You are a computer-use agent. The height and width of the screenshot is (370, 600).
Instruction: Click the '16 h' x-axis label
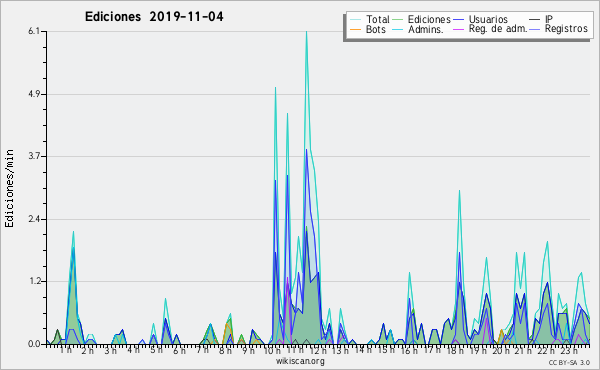tap(409, 350)
